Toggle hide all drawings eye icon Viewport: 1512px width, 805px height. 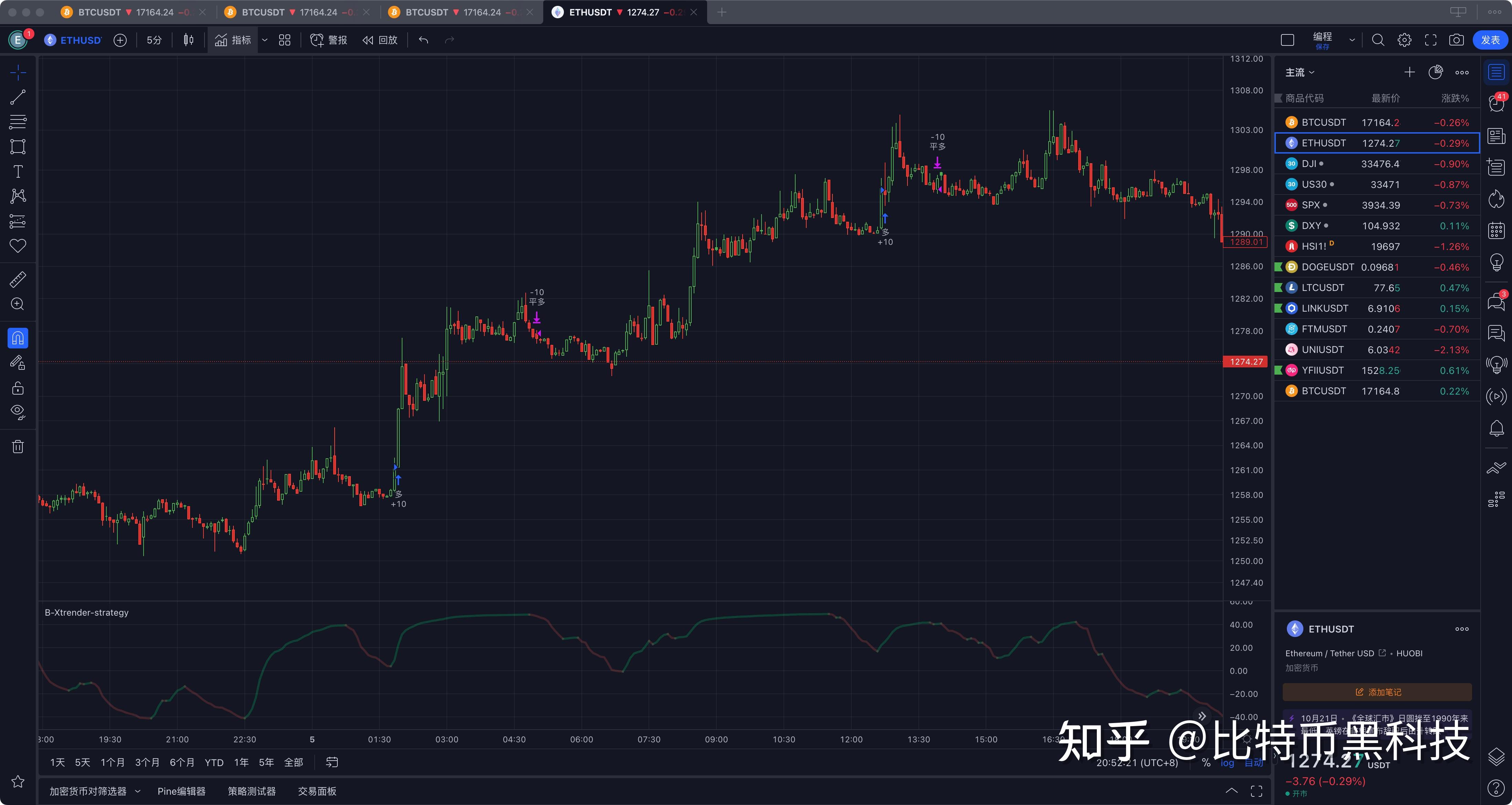(x=18, y=413)
